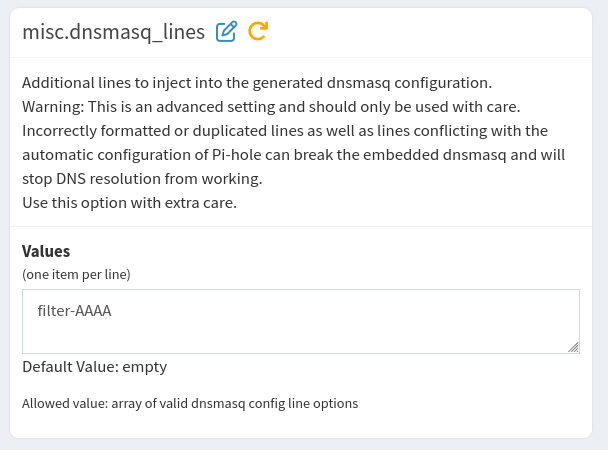Click 'automatic configuration' phrase in warning text
Image resolution: width=608 pixels, height=450 pixels.
pyautogui.click(x=107, y=155)
